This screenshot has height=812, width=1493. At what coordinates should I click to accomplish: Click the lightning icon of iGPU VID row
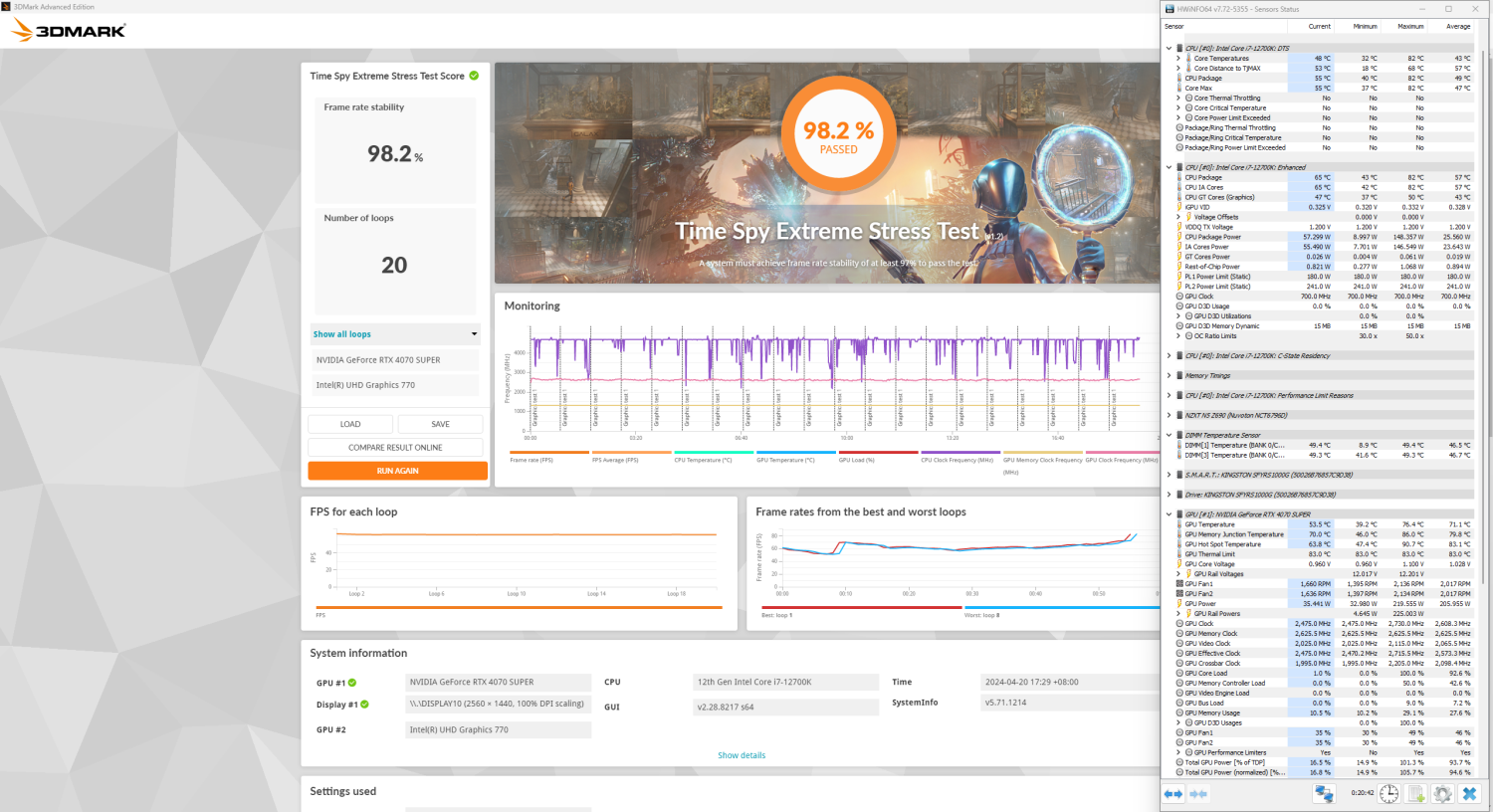coord(1179,207)
